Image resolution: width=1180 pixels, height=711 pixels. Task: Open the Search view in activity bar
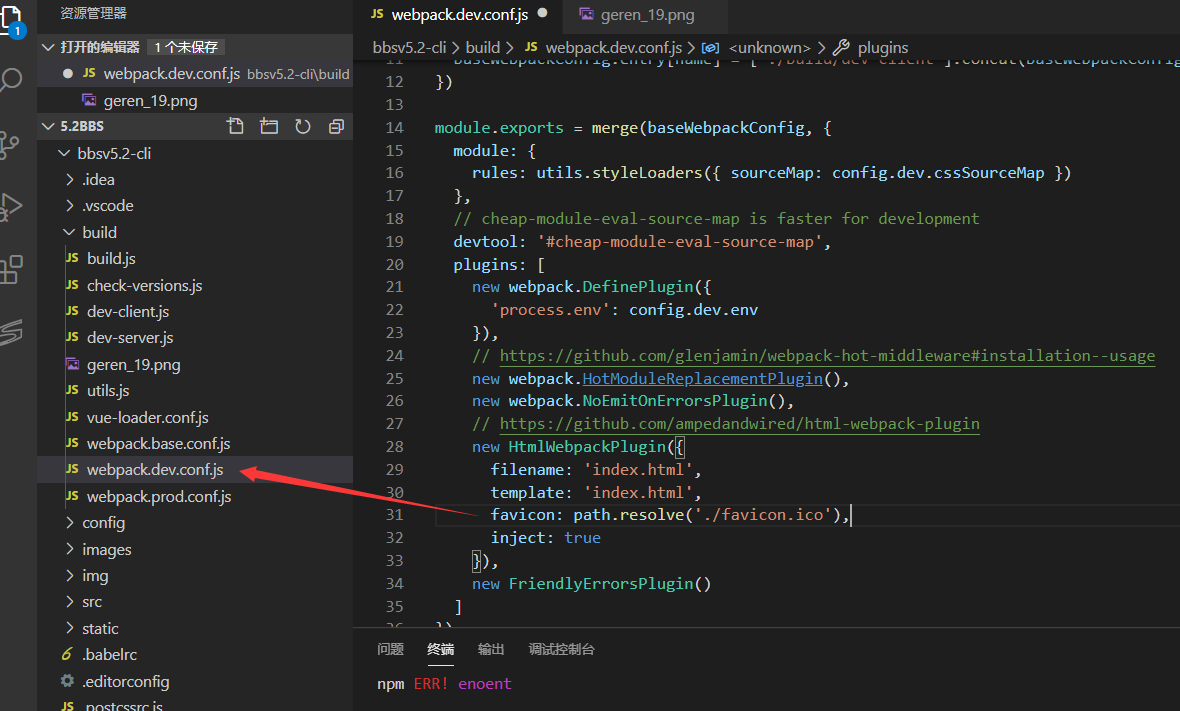[11, 80]
